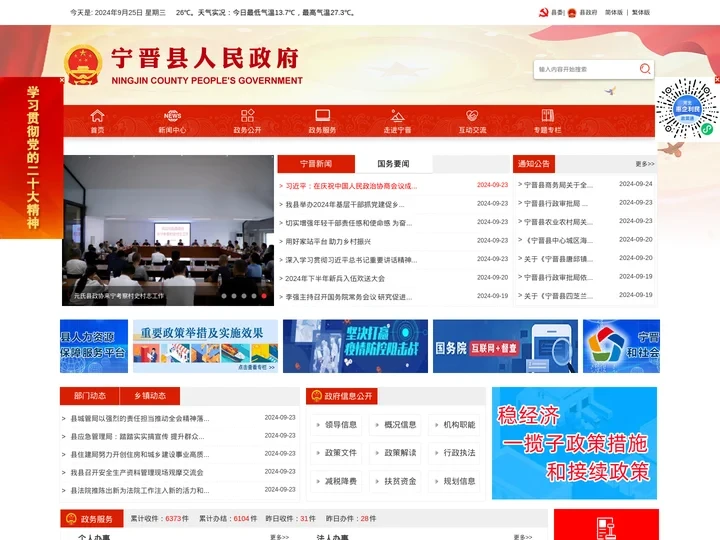
Task: Click the 规划信息 button
Action: pyautogui.click(x=454, y=481)
